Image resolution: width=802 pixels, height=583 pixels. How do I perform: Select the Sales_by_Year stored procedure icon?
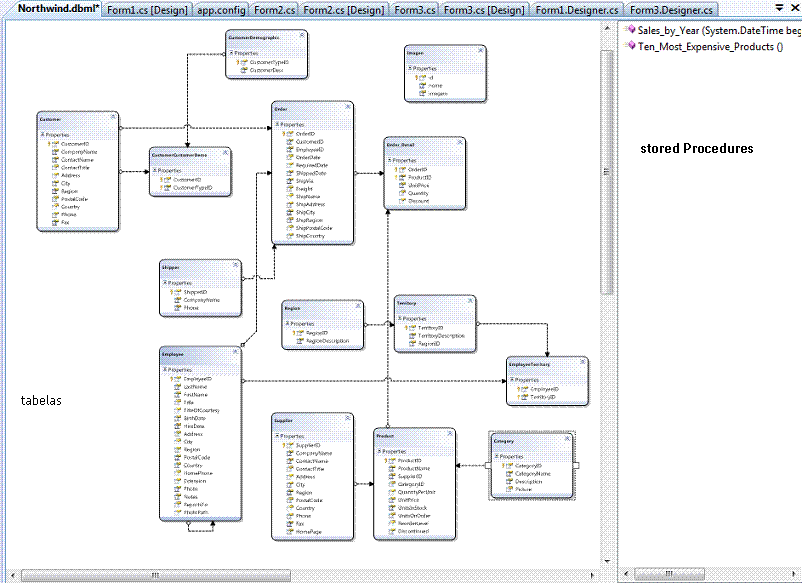631,30
